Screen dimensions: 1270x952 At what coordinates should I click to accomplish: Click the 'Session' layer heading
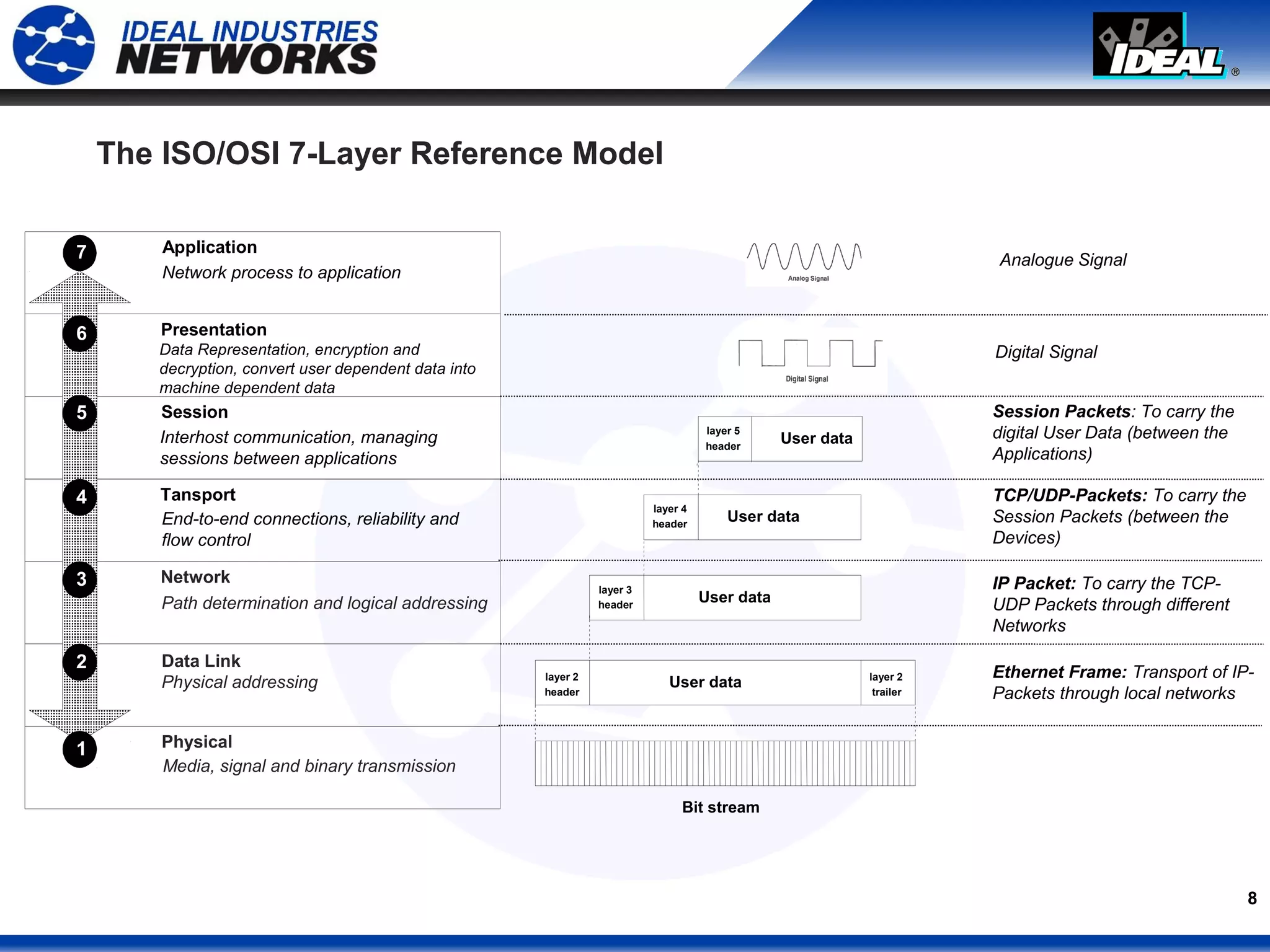(195, 412)
